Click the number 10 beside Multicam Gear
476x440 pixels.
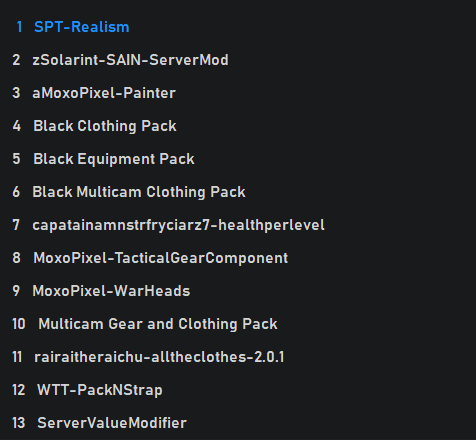tap(19, 324)
